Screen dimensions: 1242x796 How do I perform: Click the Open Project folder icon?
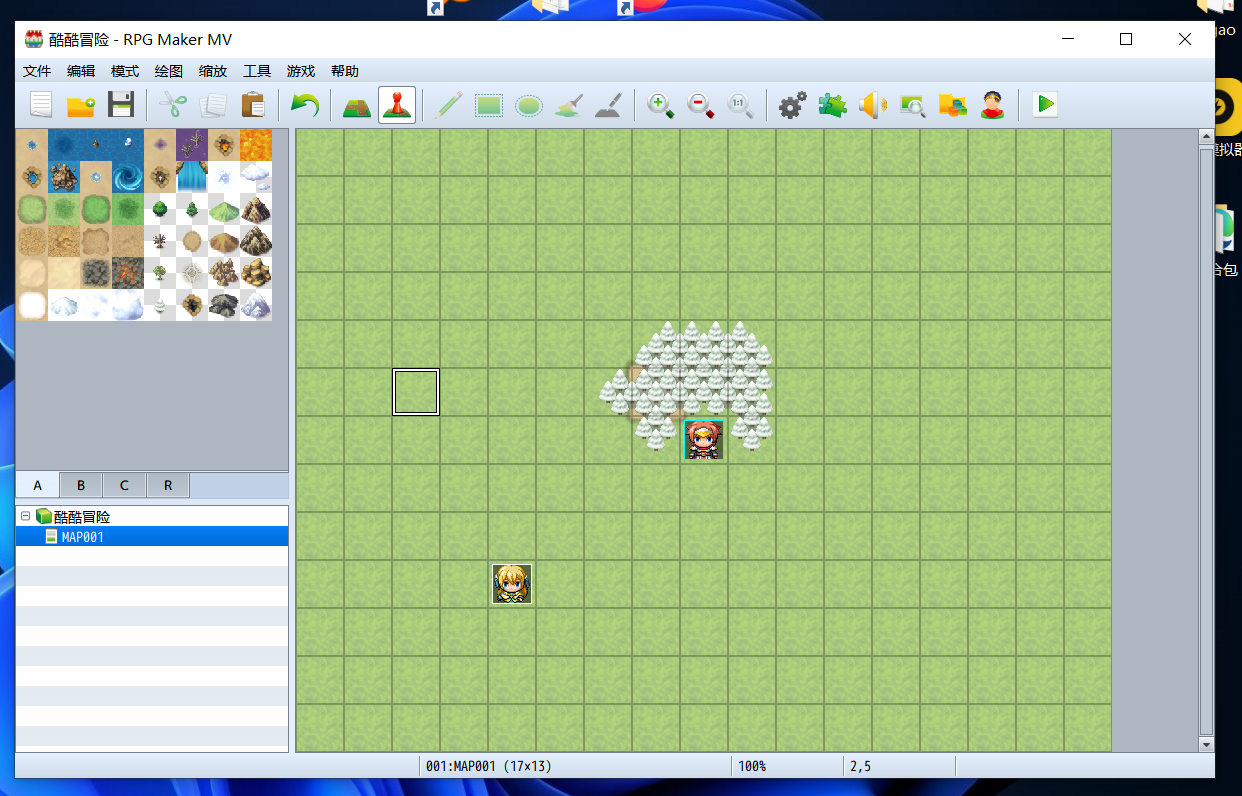pos(81,104)
